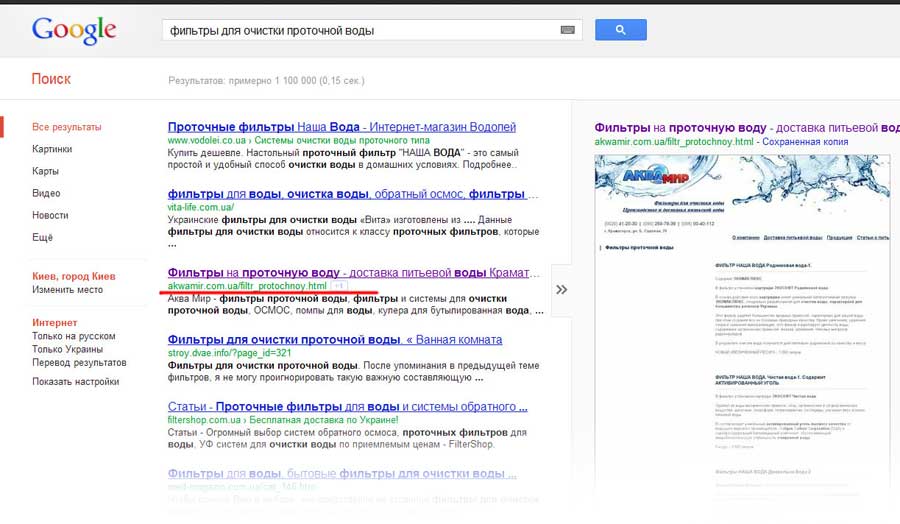The width and height of the screenshot is (900, 524).
Task: Collapse preview with the double-arrow button
Action: coord(561,290)
